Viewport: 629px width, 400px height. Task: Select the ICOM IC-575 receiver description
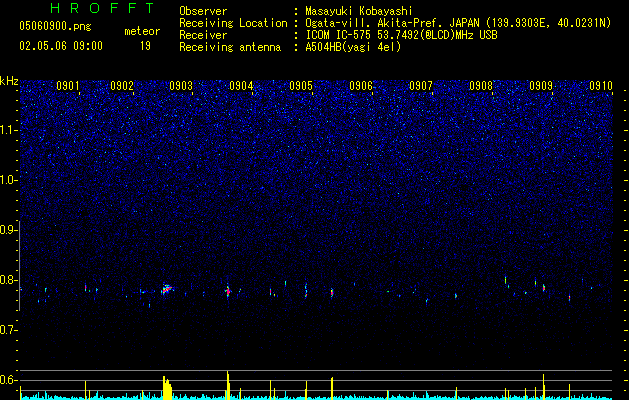point(401,35)
